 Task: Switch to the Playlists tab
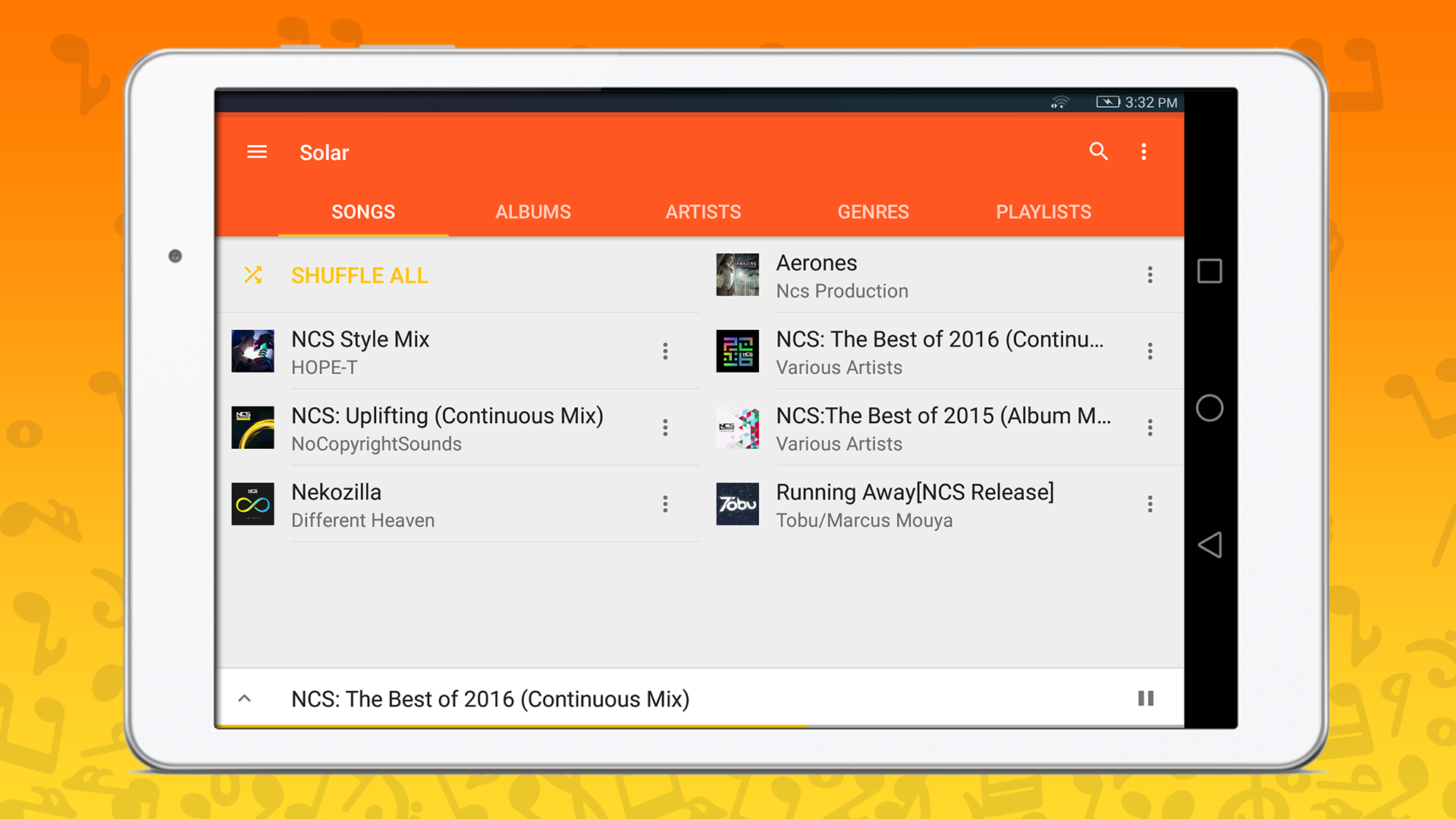coord(1043,212)
